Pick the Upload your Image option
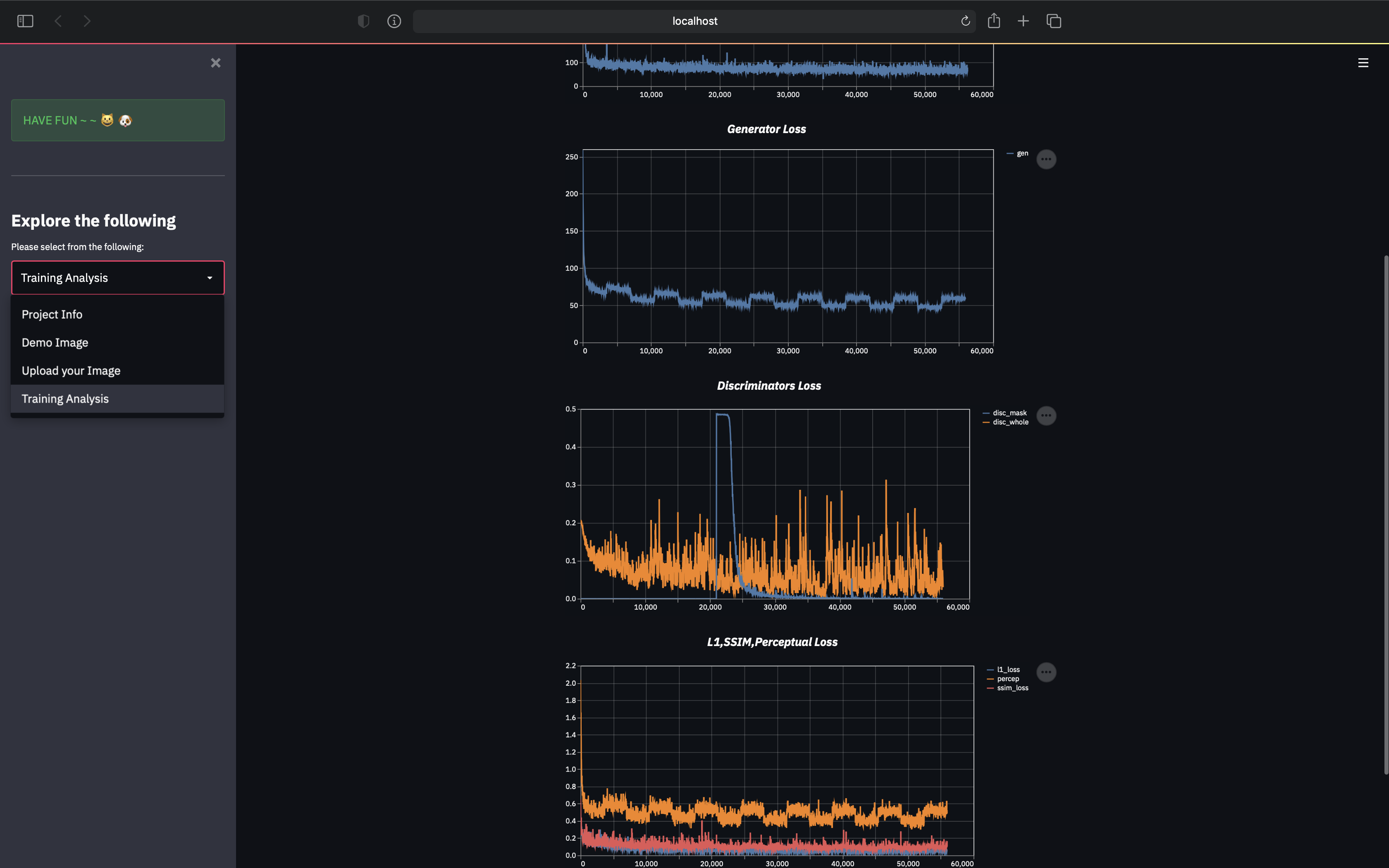 coord(117,371)
